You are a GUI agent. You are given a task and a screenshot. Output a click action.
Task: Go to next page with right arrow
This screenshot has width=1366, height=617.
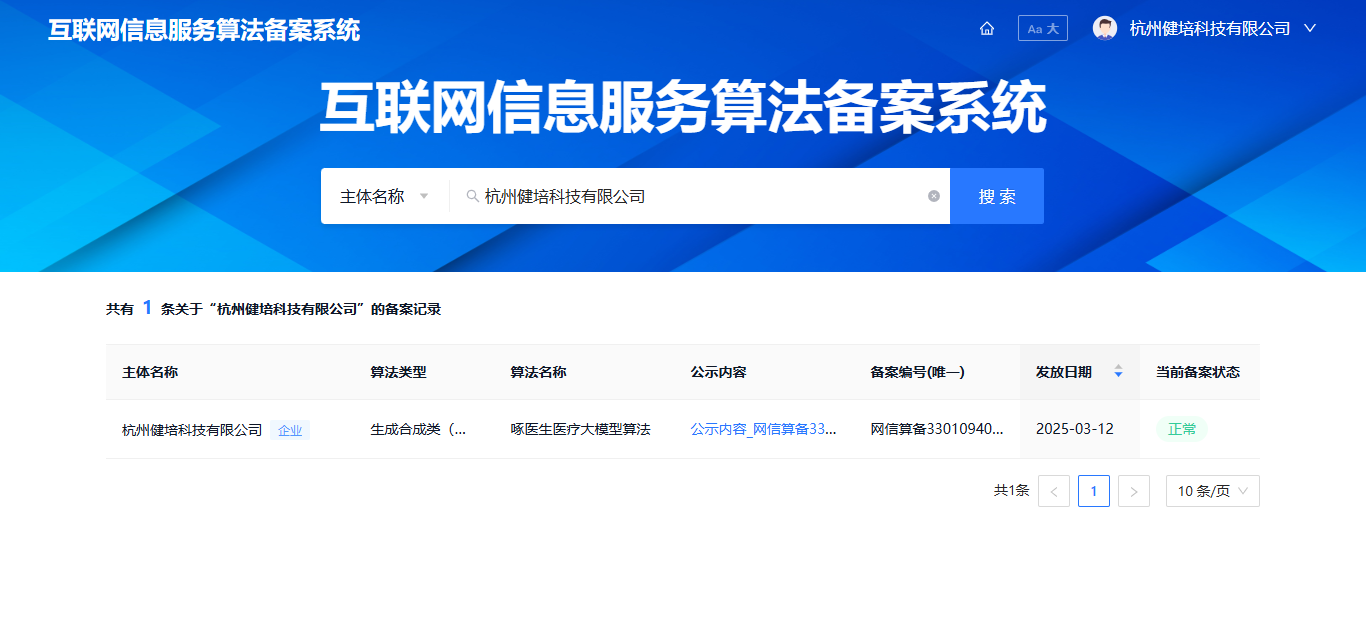pyautogui.click(x=1133, y=491)
